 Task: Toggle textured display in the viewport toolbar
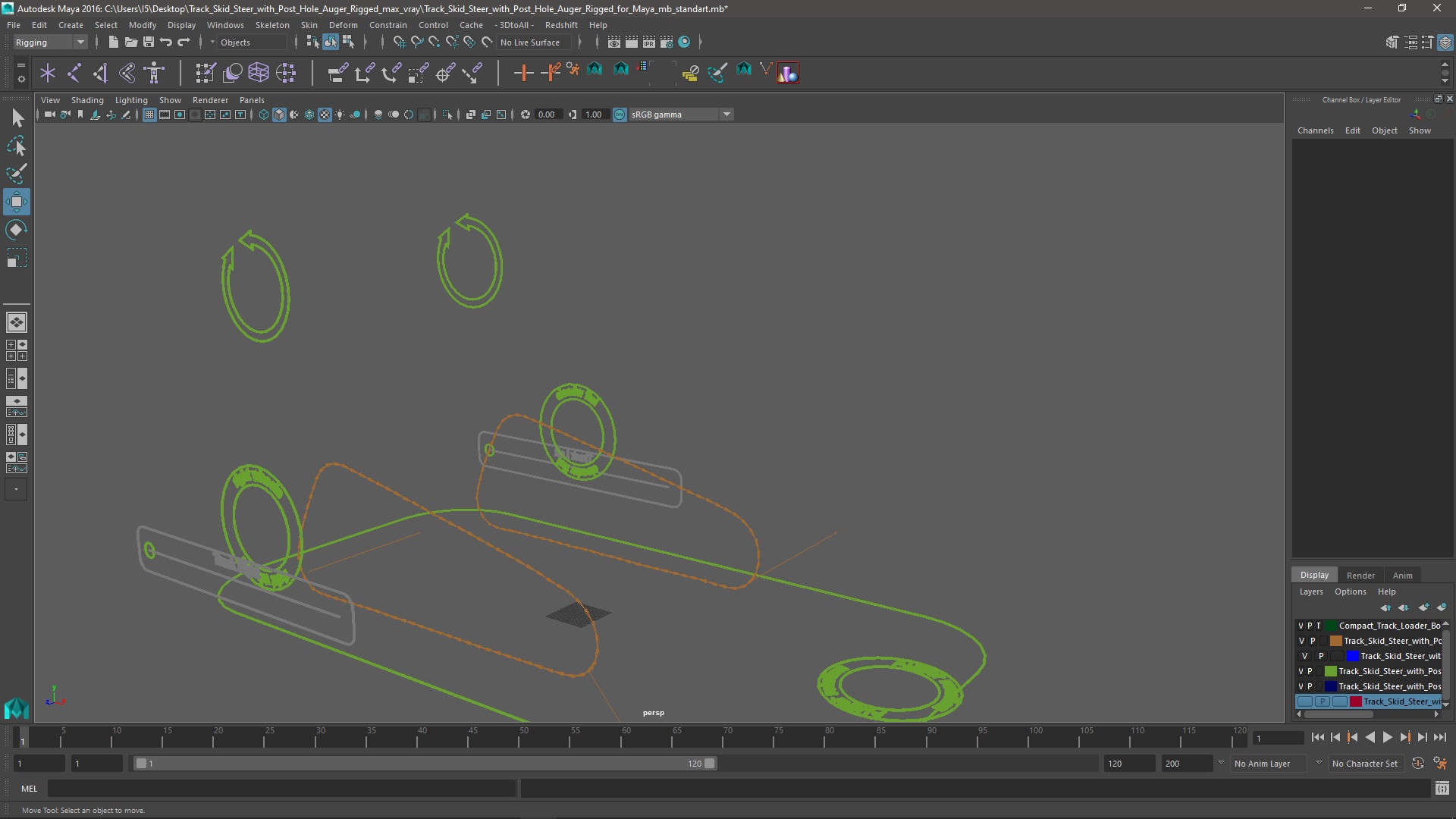point(325,115)
